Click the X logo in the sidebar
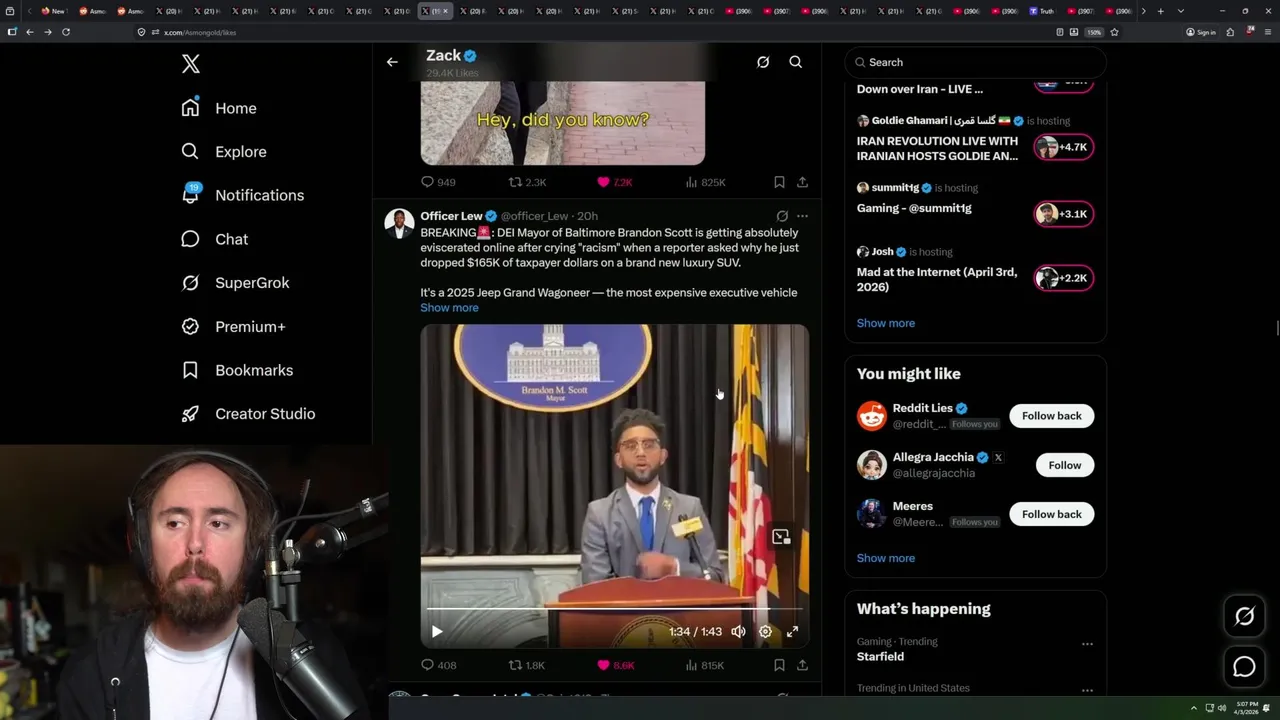 click(191, 64)
